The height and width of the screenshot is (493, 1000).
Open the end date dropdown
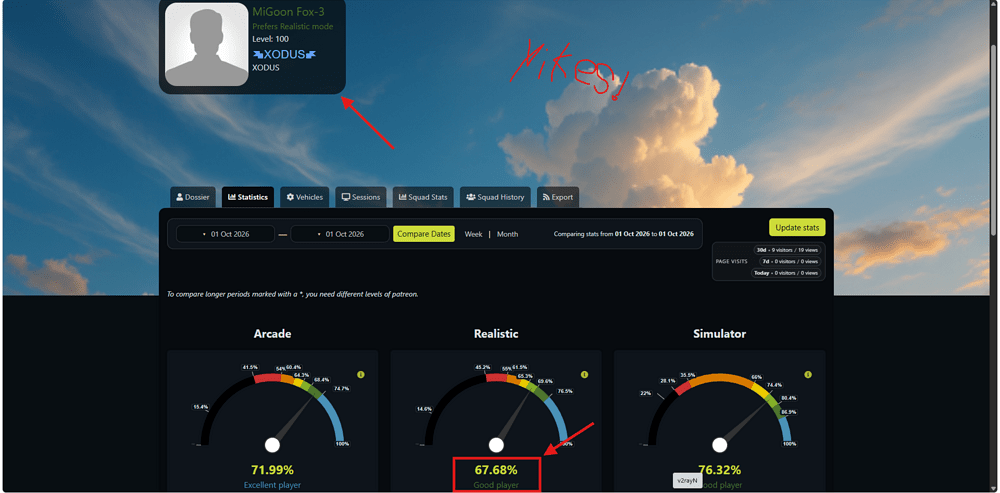pyautogui.click(x=340, y=234)
